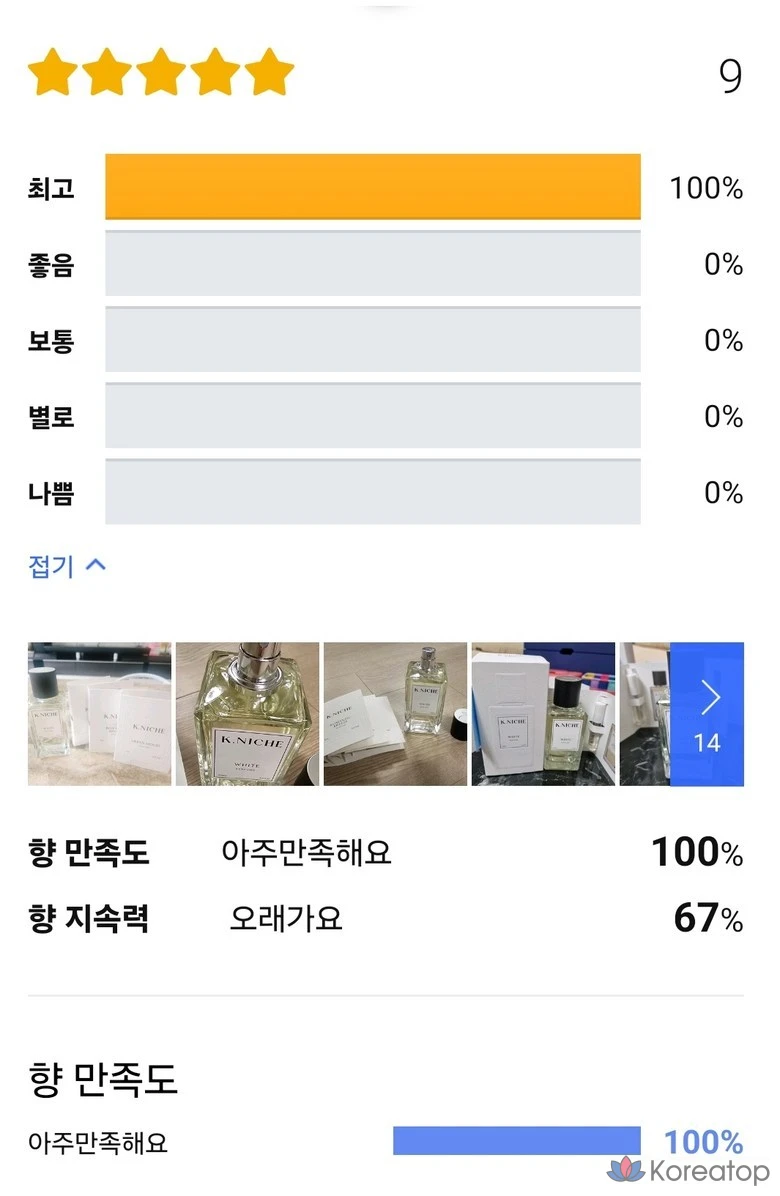Open the photo with the white box
This screenshot has width=780, height=1196.
coord(543,714)
